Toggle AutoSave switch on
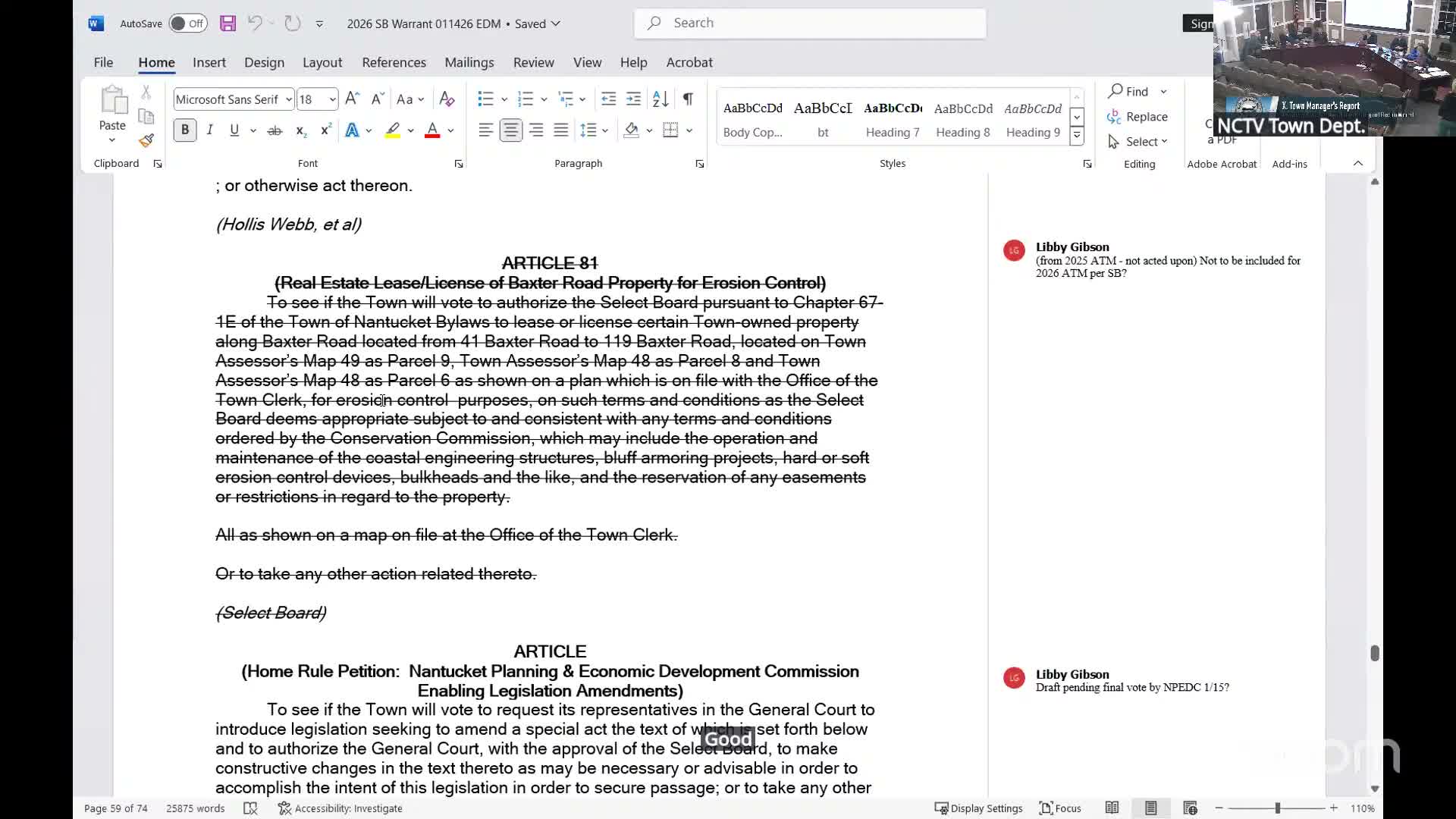The height and width of the screenshot is (819, 1456). click(x=187, y=24)
